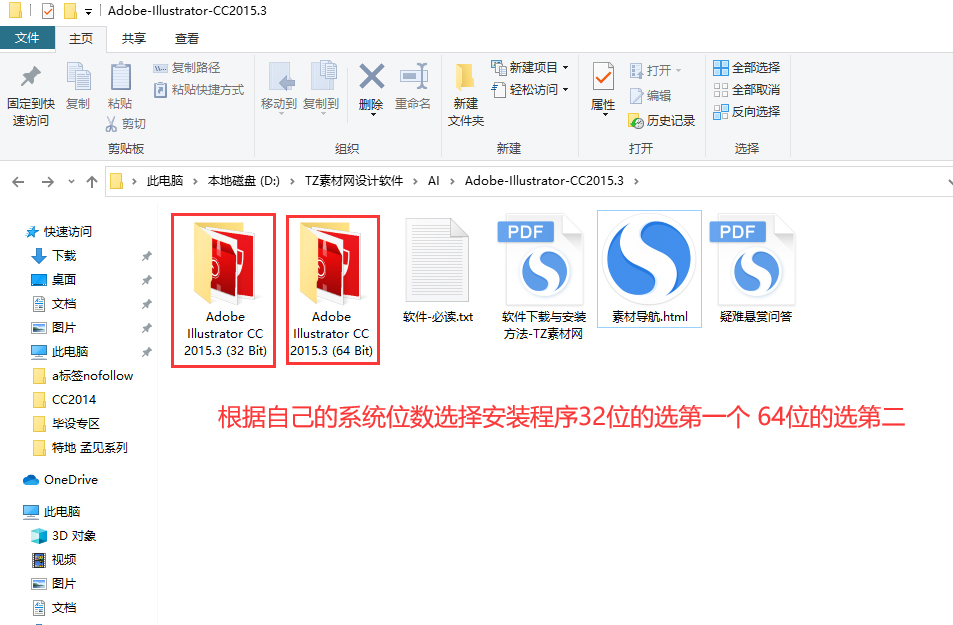Open the Easy access dropdown
This screenshot has height=625, width=953.
[530, 90]
